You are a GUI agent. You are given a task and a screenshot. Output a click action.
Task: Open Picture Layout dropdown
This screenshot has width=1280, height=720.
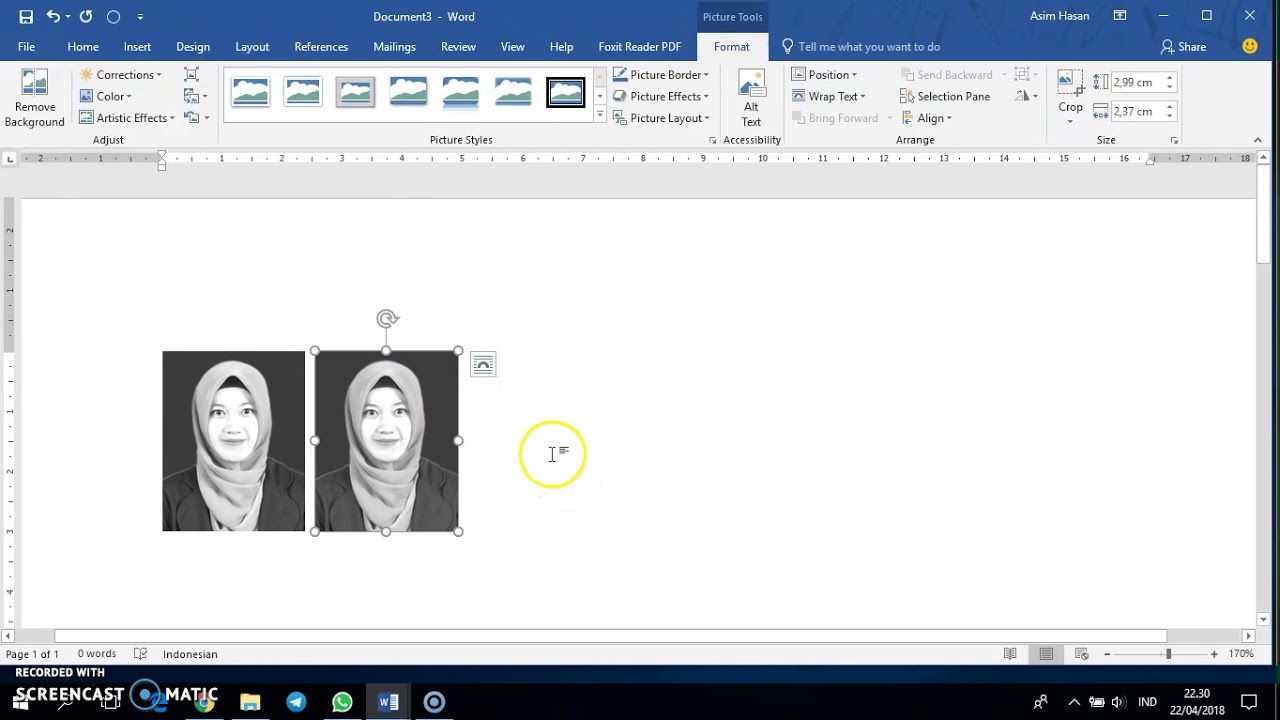pyautogui.click(x=661, y=118)
